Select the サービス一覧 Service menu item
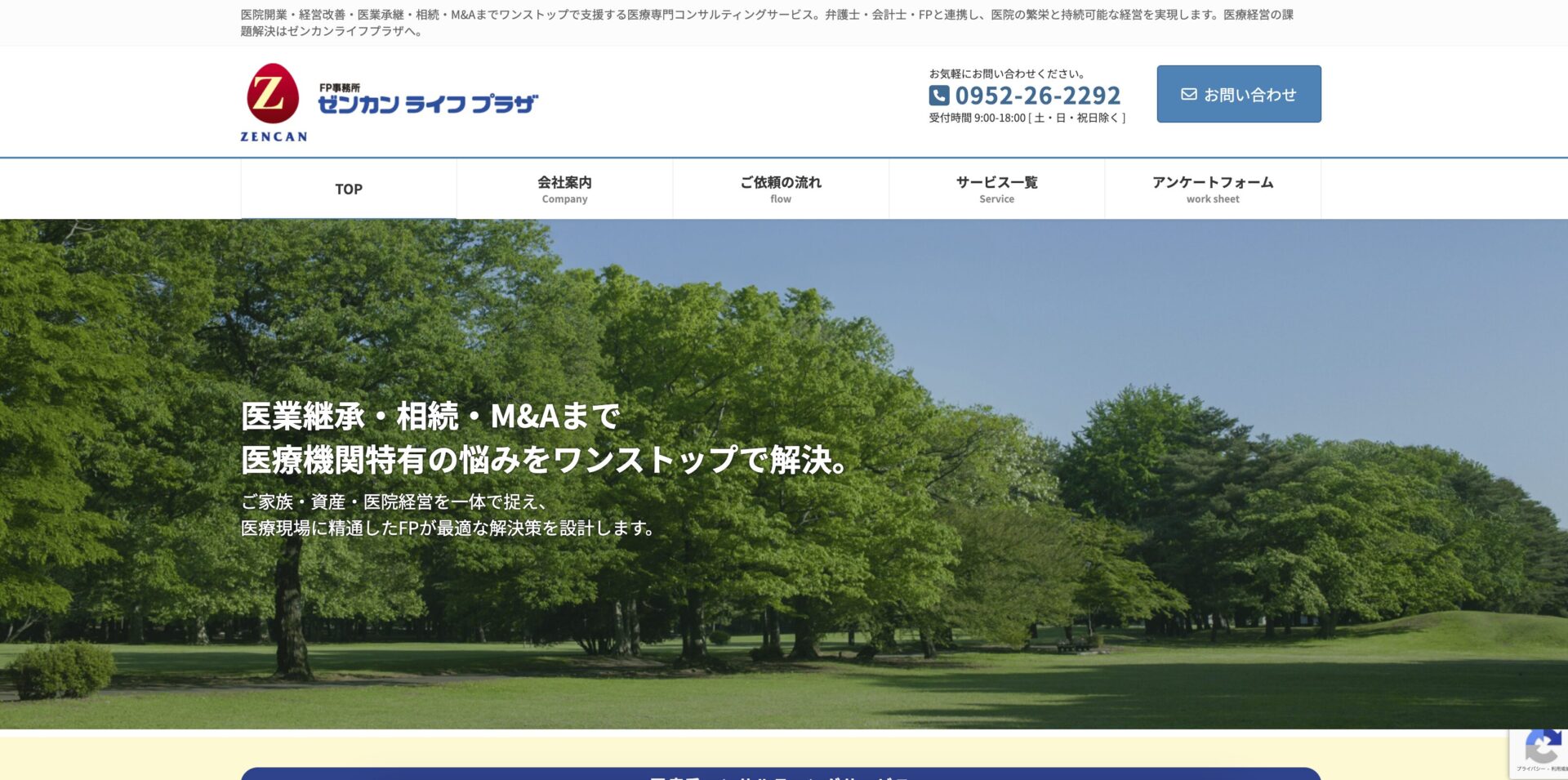 [x=996, y=189]
